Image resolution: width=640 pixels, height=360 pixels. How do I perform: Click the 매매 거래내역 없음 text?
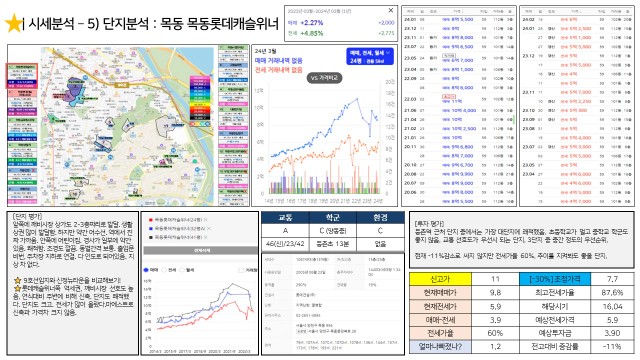[x=279, y=60]
